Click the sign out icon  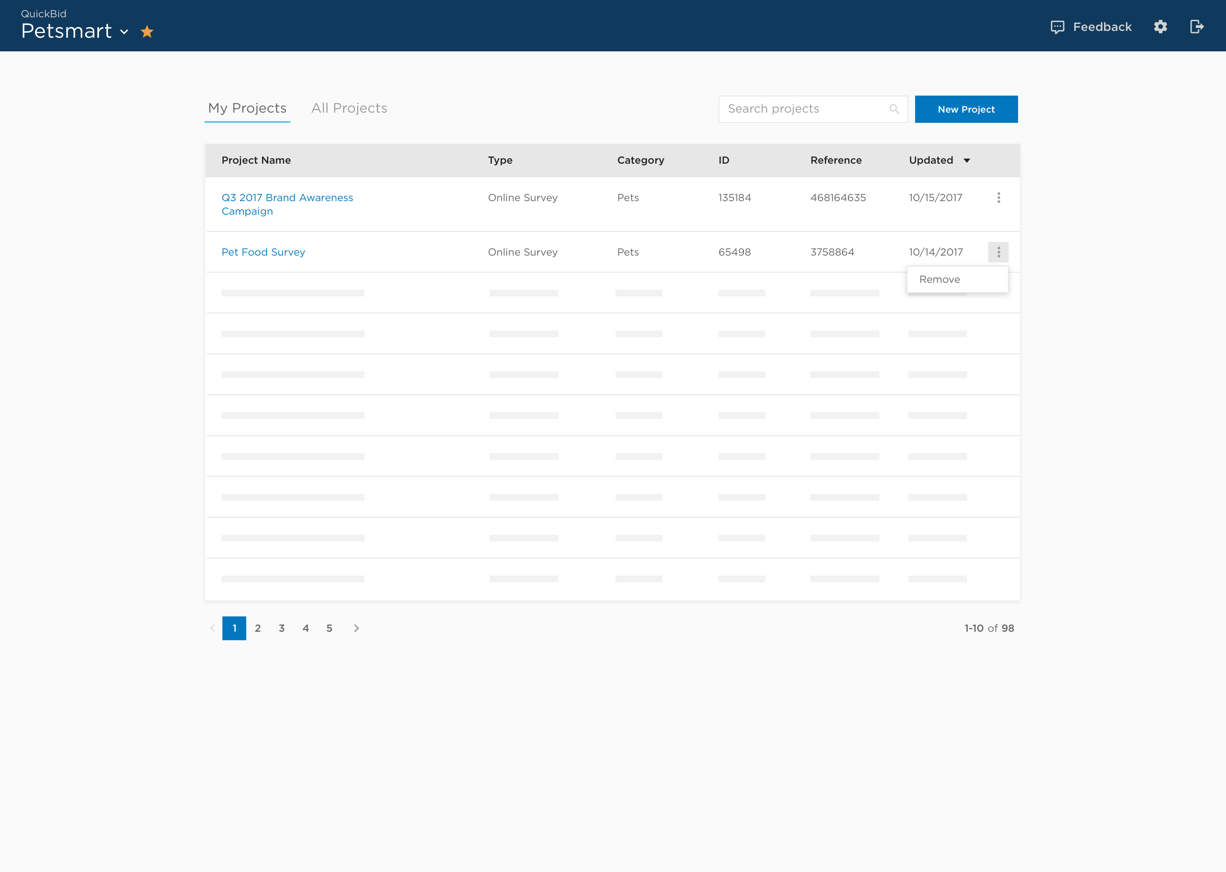1197,27
